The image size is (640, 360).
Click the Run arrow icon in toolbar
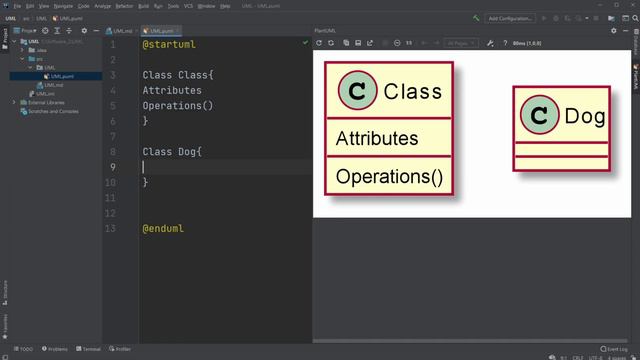pyautogui.click(x=544, y=18)
